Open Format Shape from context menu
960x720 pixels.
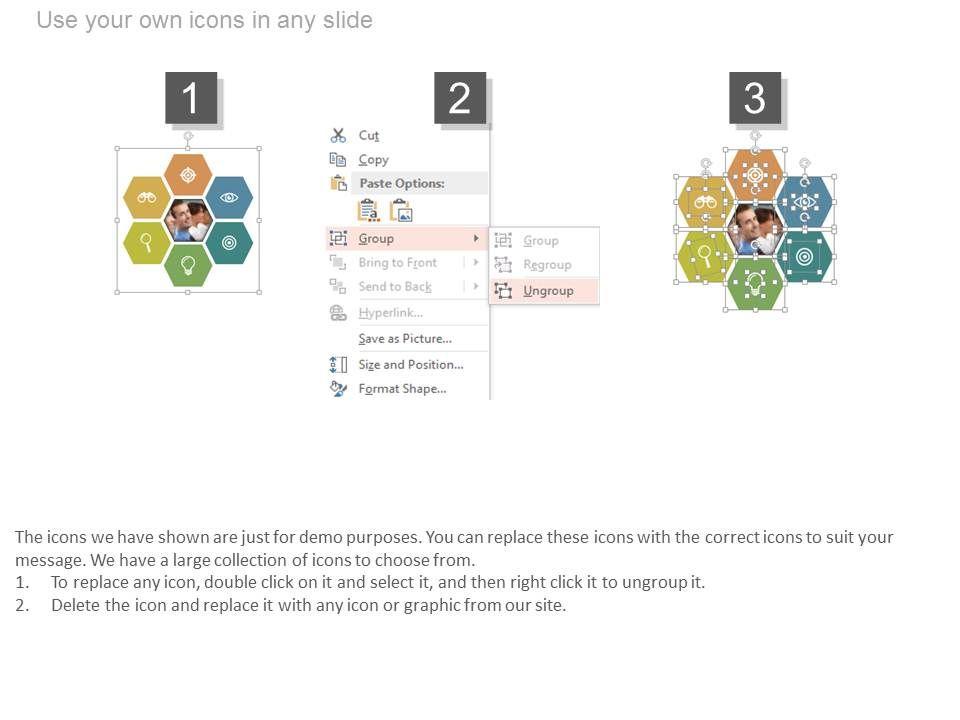pos(402,388)
